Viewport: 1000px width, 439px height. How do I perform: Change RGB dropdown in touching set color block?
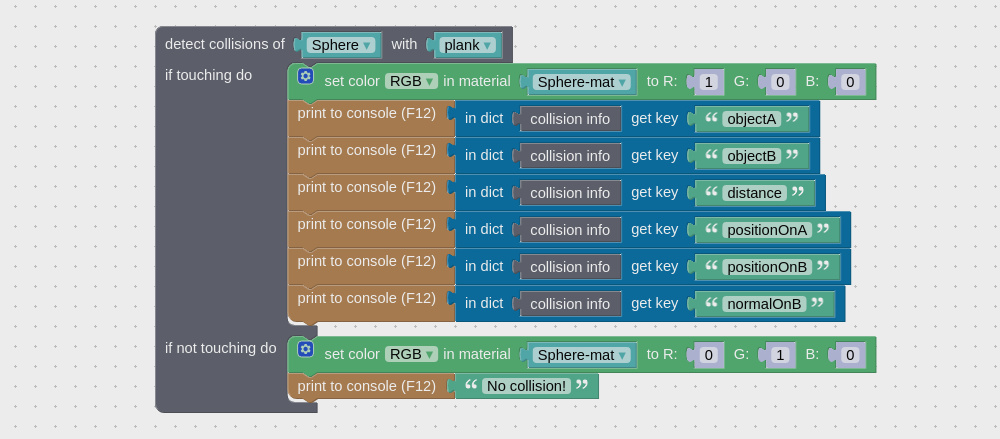411,81
